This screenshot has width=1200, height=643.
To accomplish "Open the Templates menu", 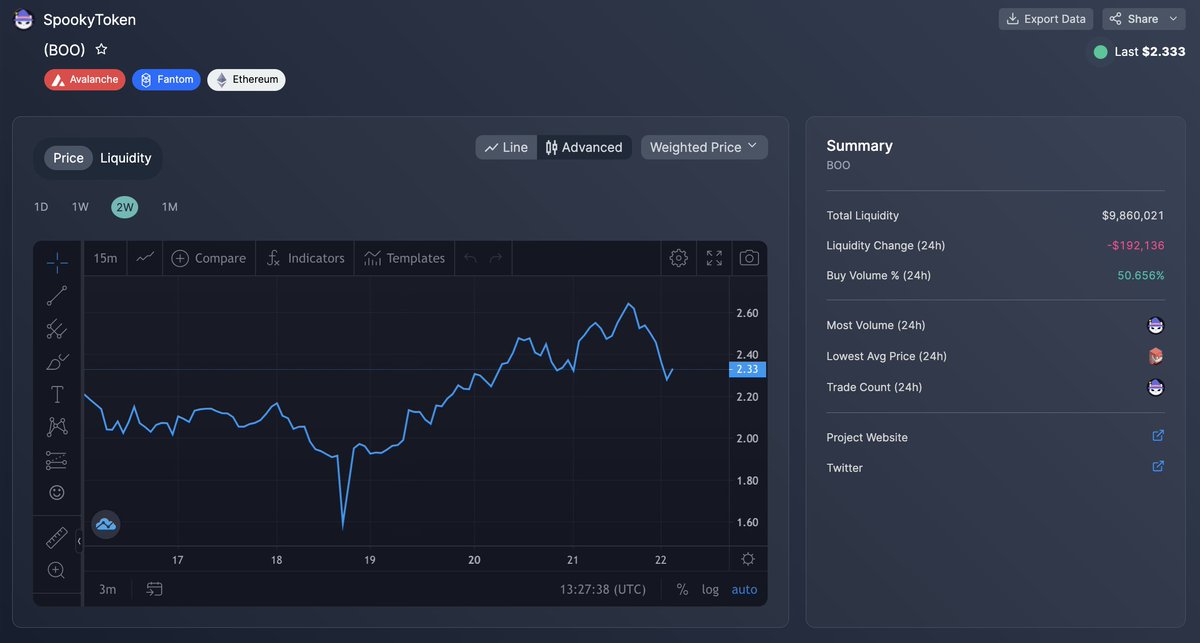I will (x=404, y=258).
